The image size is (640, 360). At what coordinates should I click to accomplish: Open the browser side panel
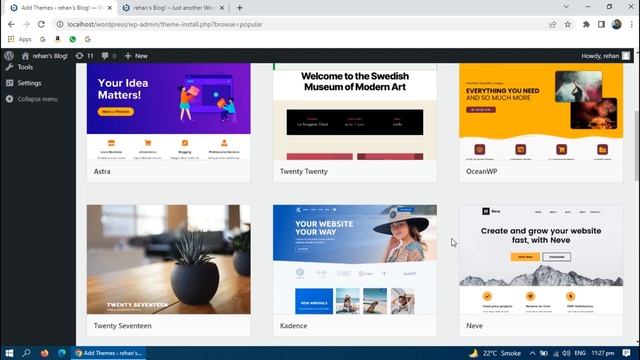(601, 24)
